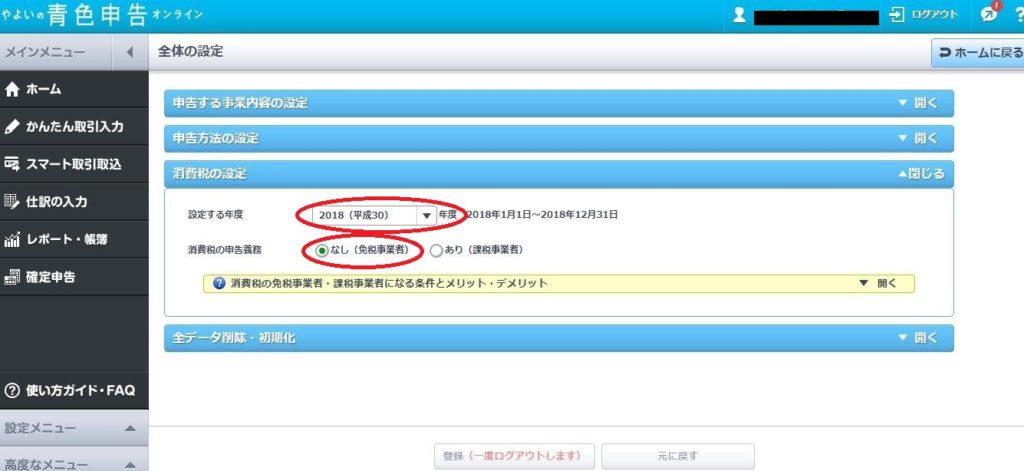The width and height of the screenshot is (1024, 471).
Task: Expand the 設定メニュー sidebar section
Action: point(74,429)
